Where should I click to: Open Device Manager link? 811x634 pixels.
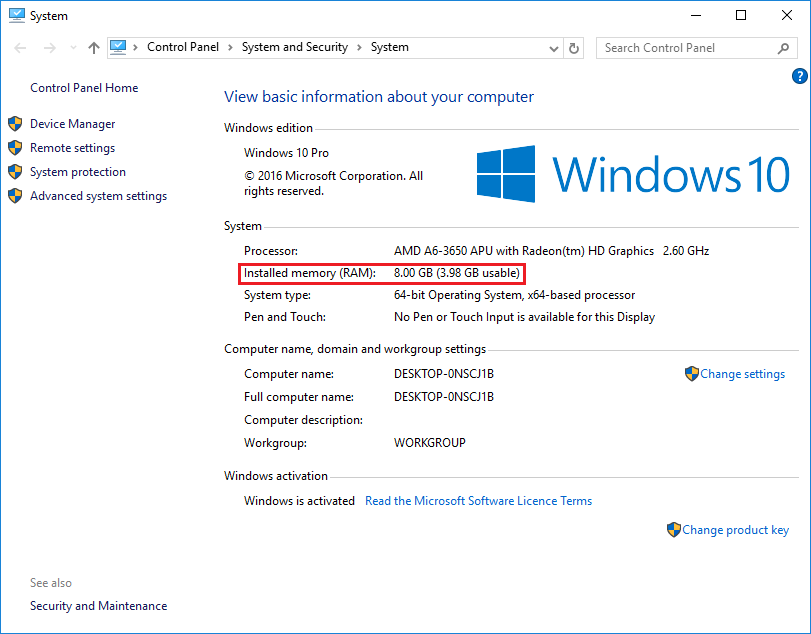pyautogui.click(x=72, y=124)
